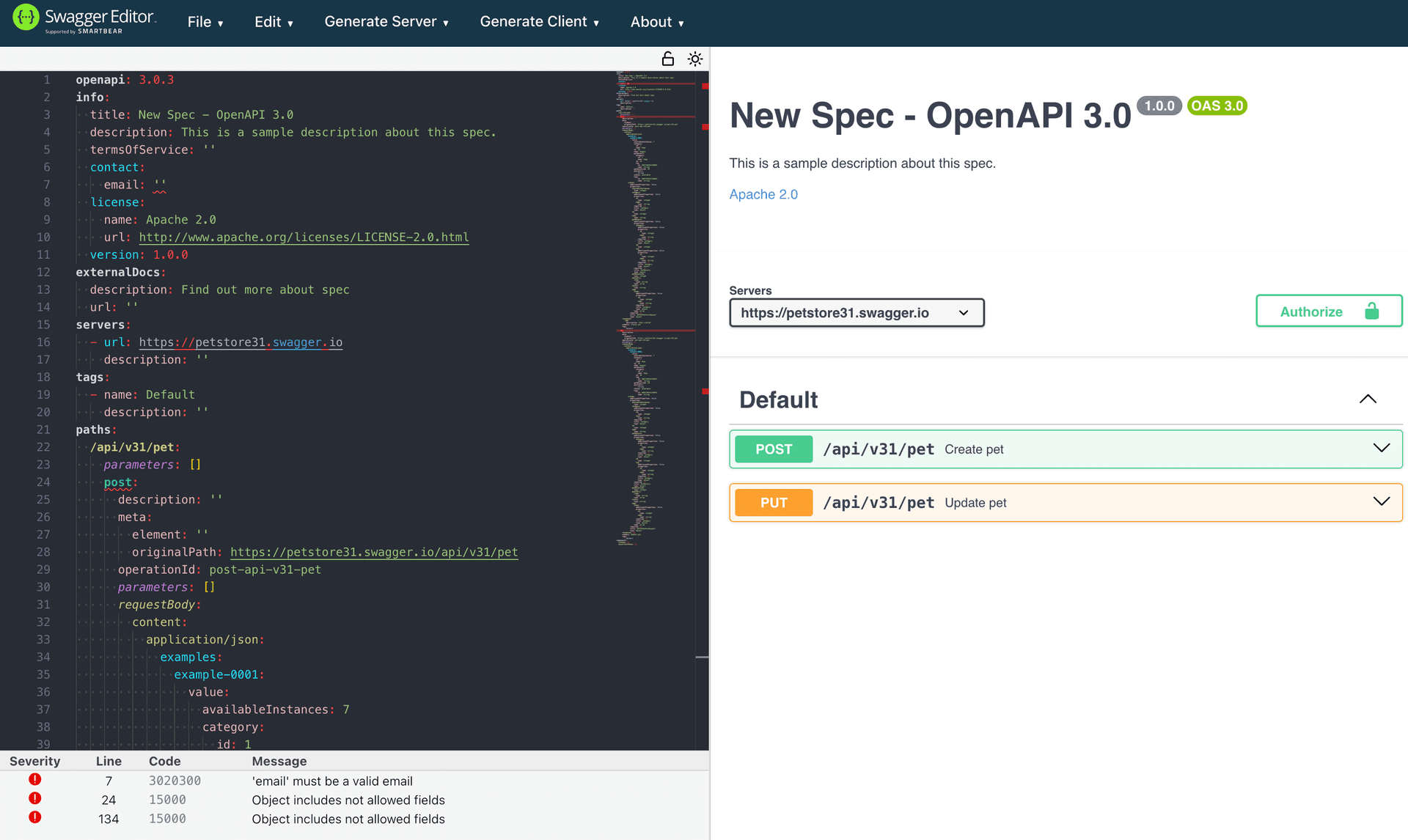Expand the PUT Update pet operation
Screen dimensions: 1408x840
[1381, 502]
